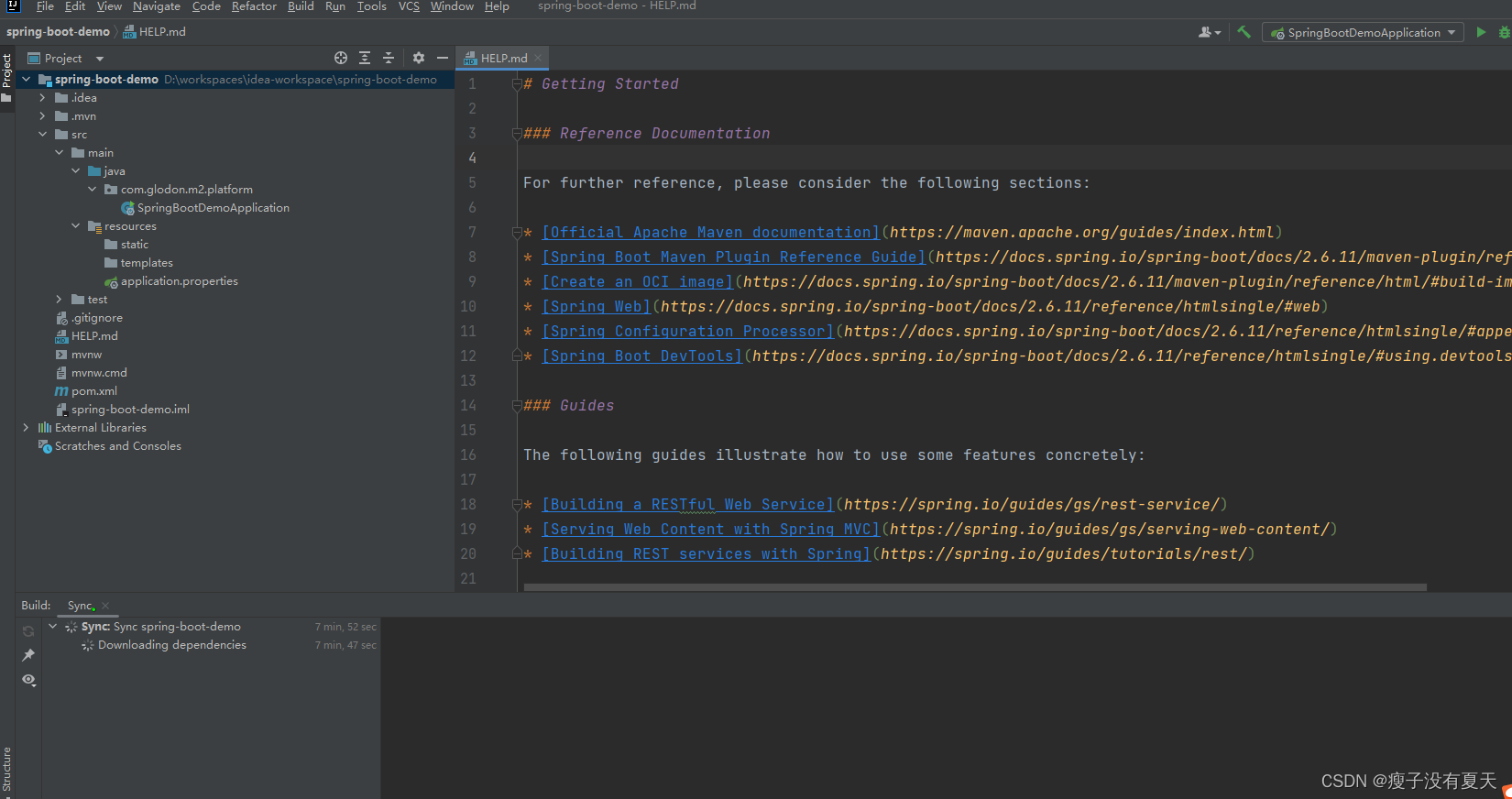Click Expand All icon in Project panel
This screenshot has width=1512, height=799.
pos(365,58)
